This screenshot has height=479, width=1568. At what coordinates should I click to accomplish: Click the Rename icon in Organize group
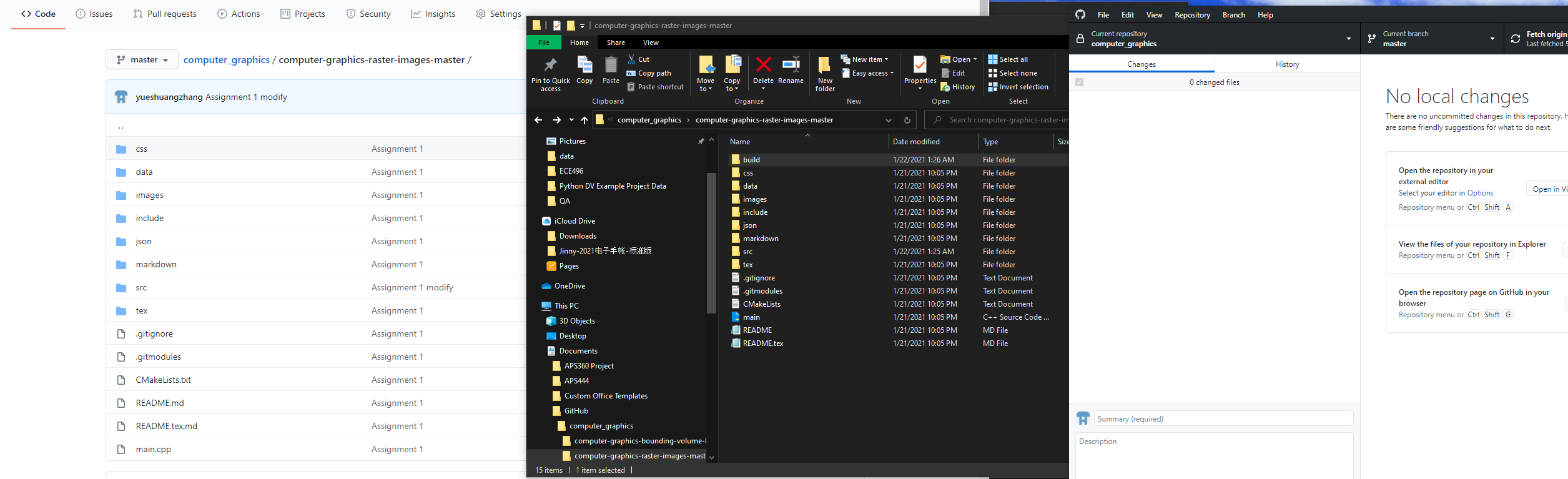(x=791, y=64)
